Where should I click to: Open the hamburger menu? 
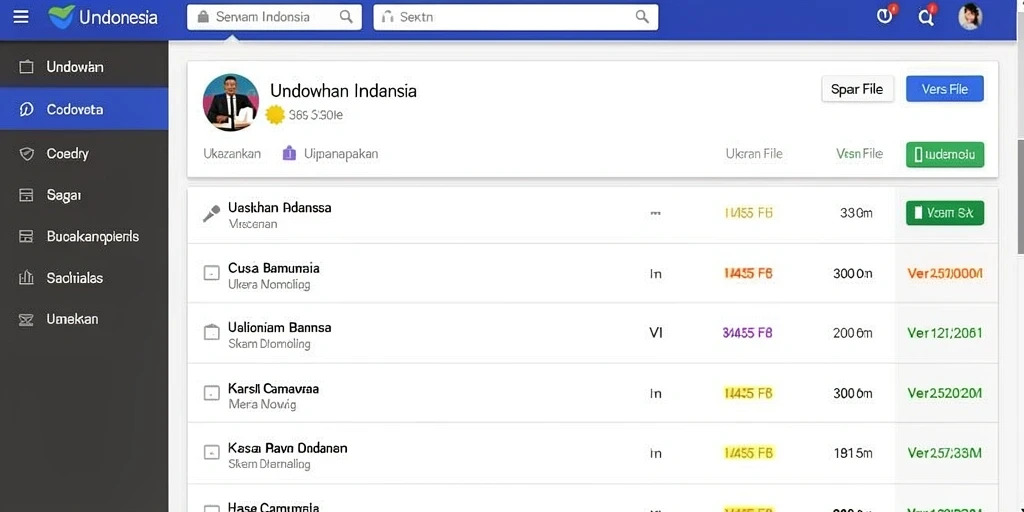[21, 17]
